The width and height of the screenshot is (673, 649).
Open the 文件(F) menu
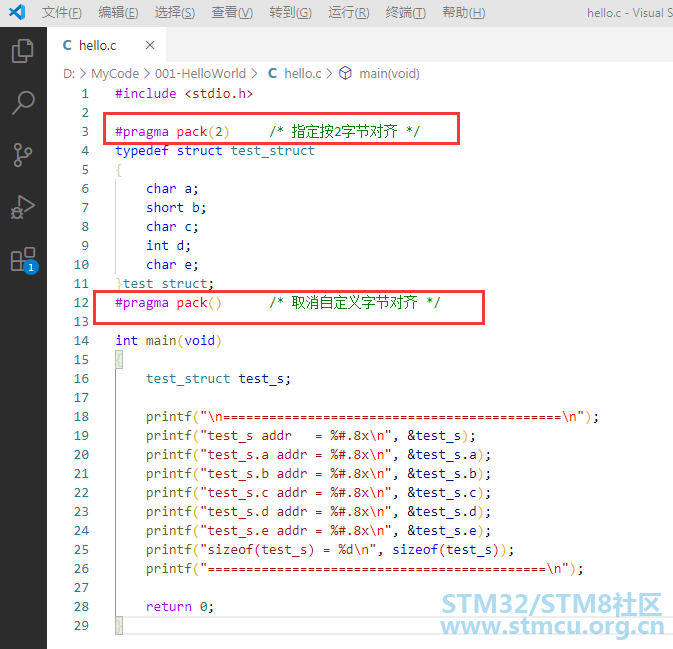62,13
